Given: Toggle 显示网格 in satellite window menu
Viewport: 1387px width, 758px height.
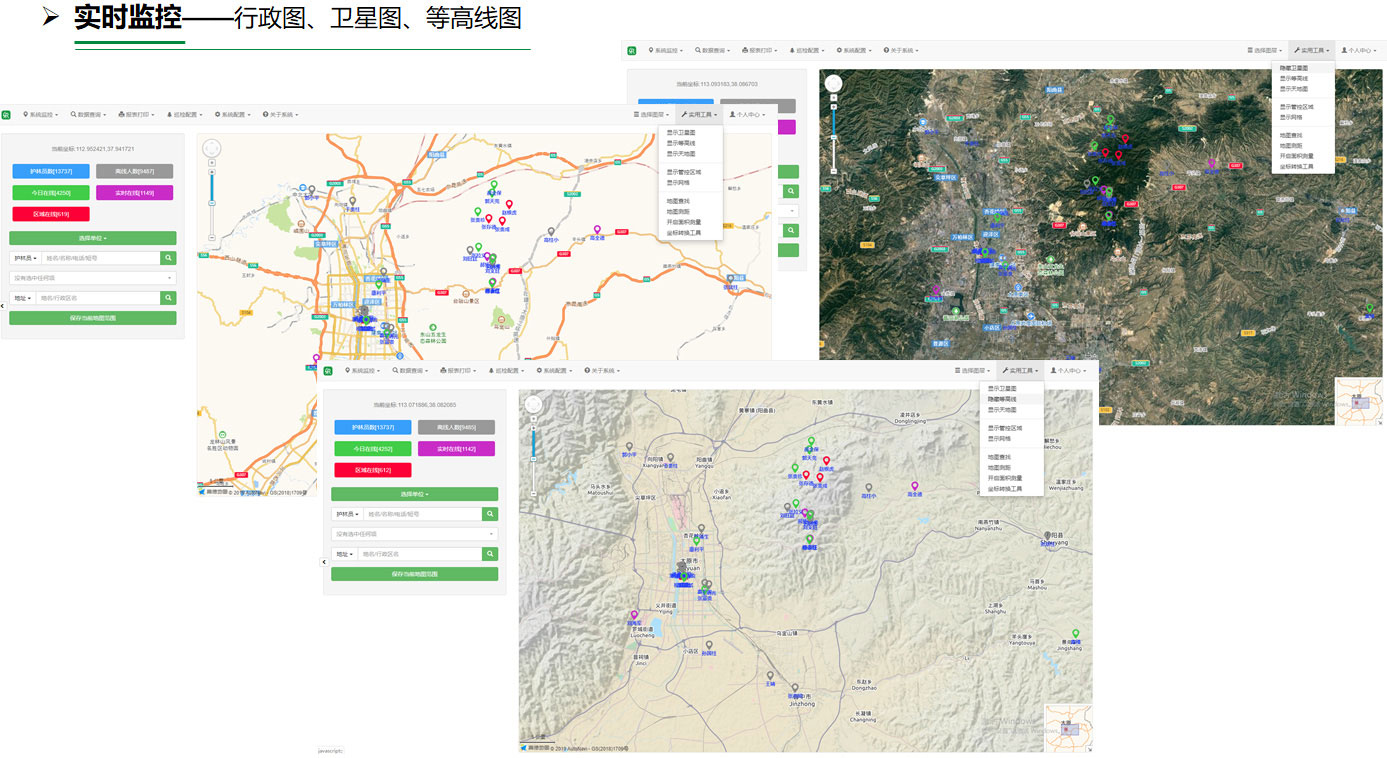Looking at the screenshot, I should point(1291,117).
